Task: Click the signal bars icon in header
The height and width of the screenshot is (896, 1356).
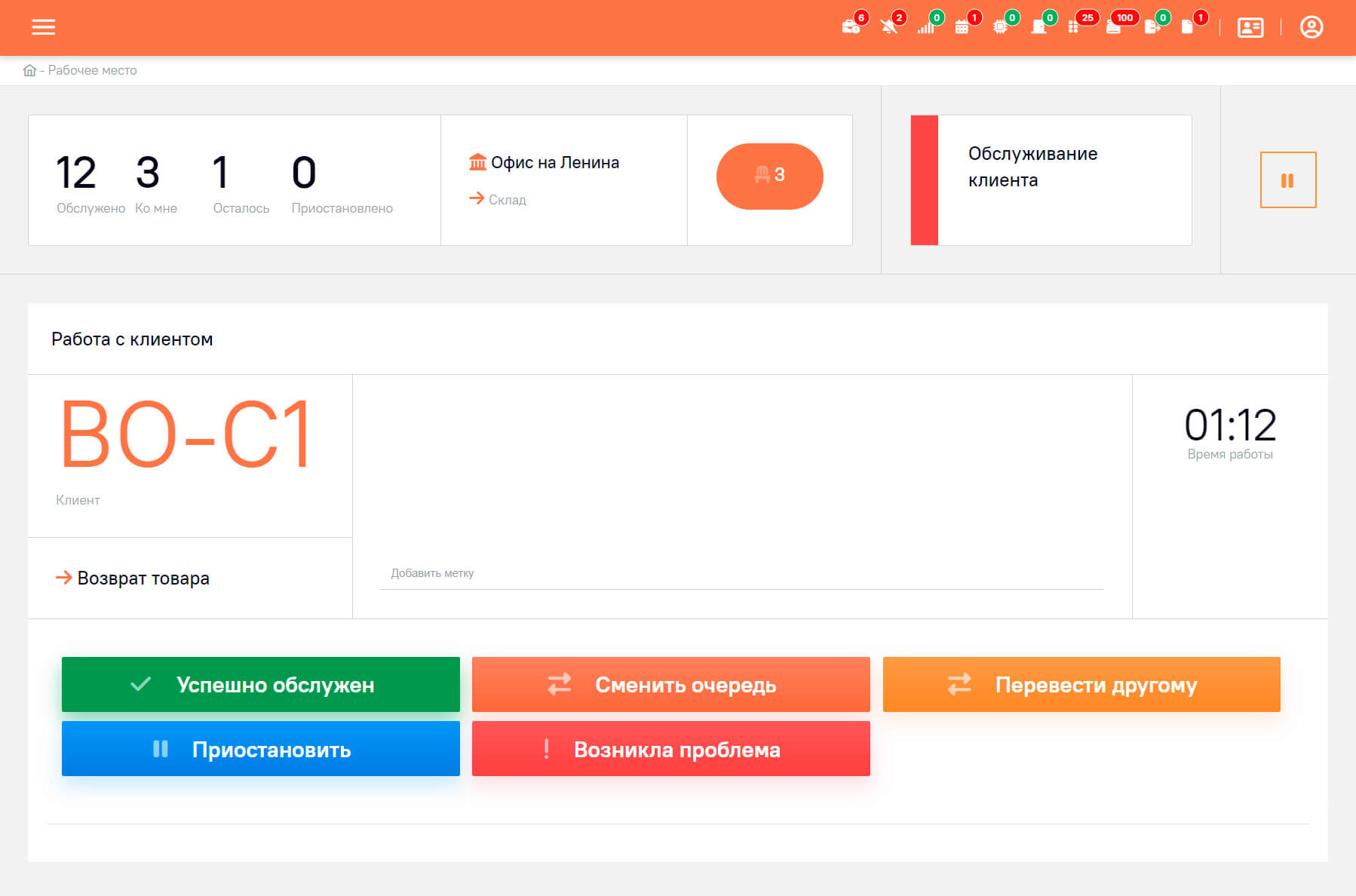Action: [x=925, y=27]
